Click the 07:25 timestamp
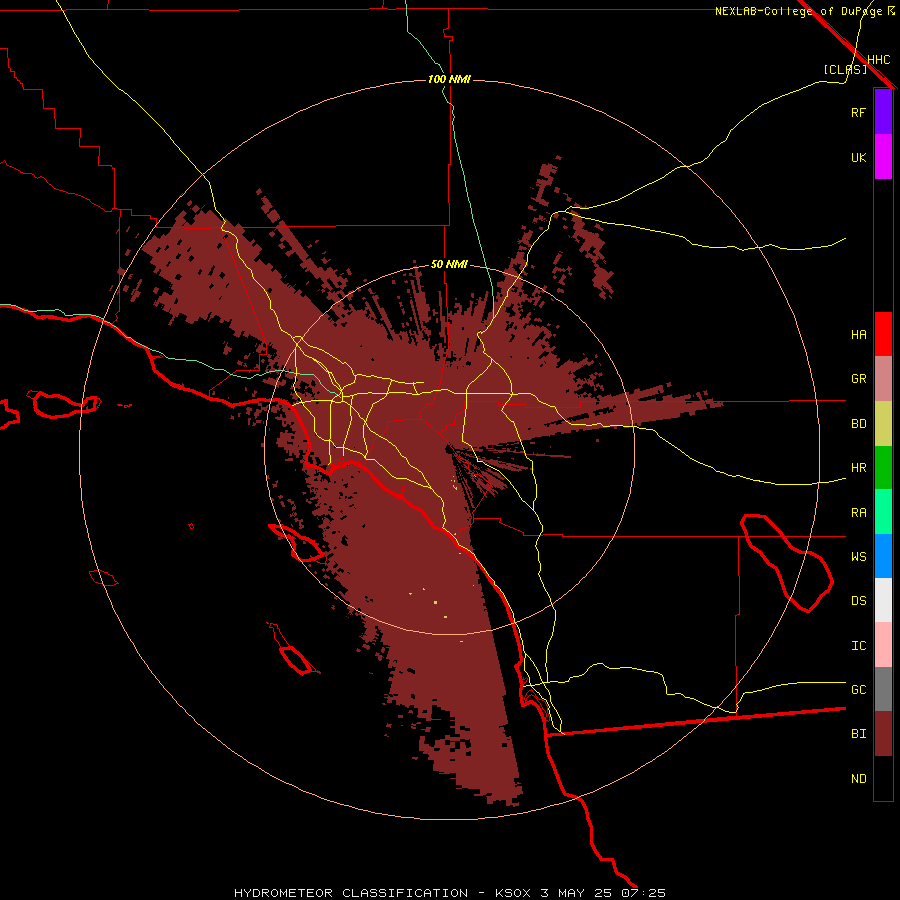The height and width of the screenshot is (900, 900). pos(642,893)
